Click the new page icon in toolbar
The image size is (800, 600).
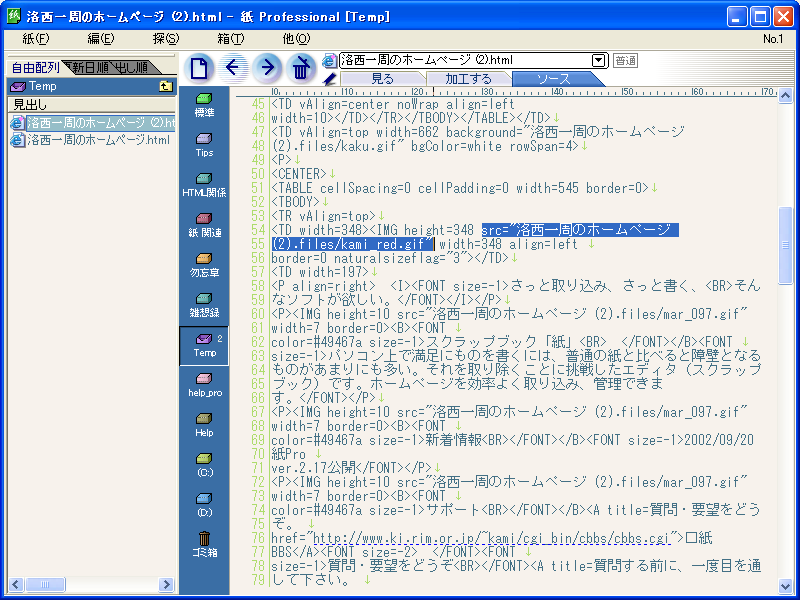tap(200, 68)
